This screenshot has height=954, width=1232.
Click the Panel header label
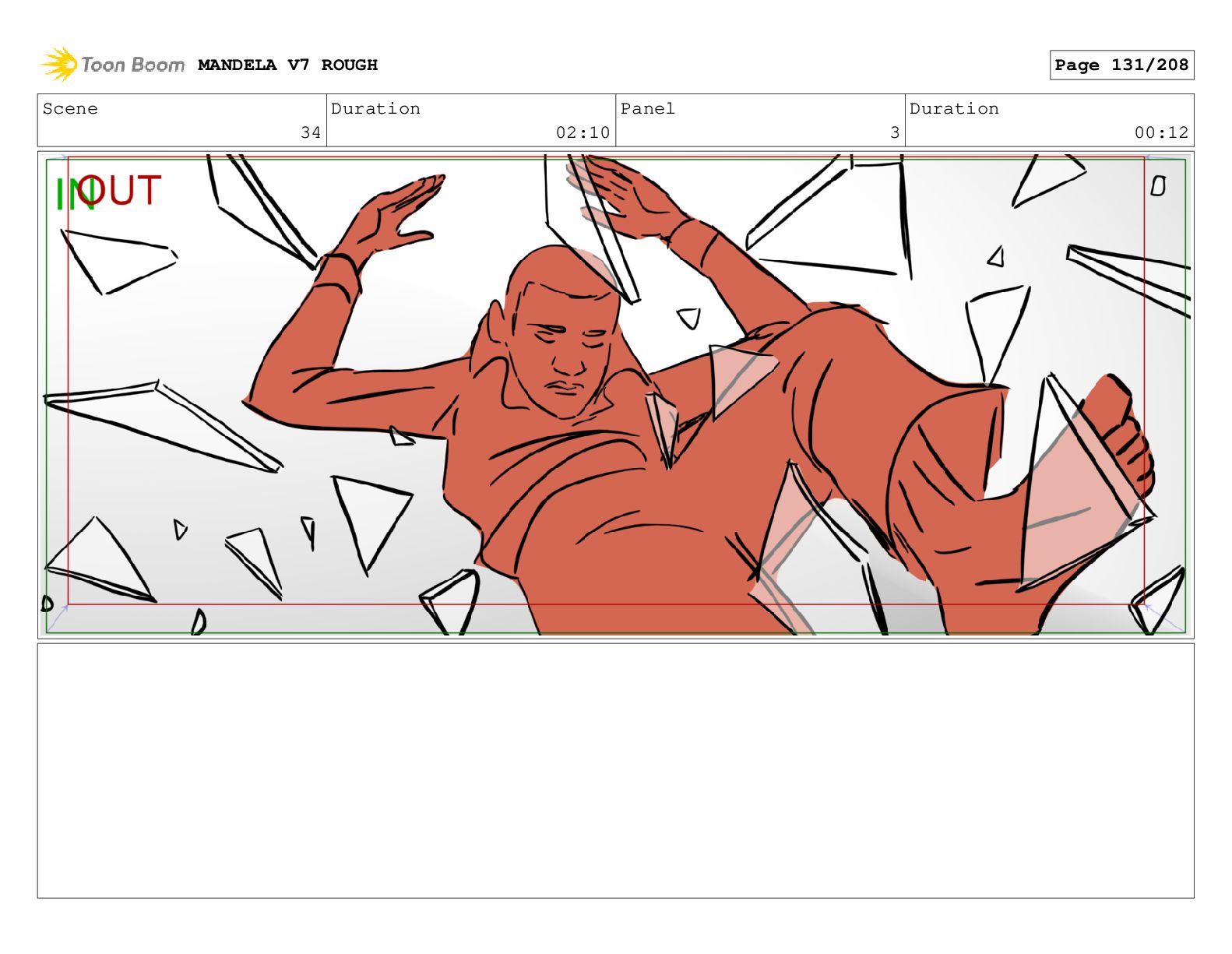[x=648, y=108]
